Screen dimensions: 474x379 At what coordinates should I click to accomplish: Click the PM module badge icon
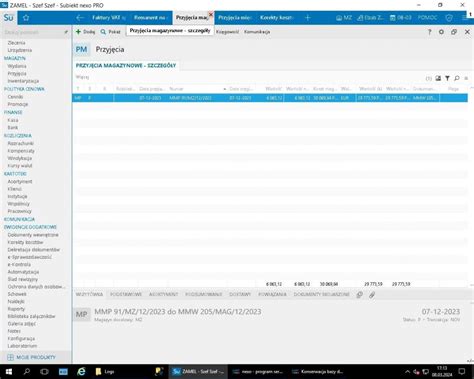[81, 50]
